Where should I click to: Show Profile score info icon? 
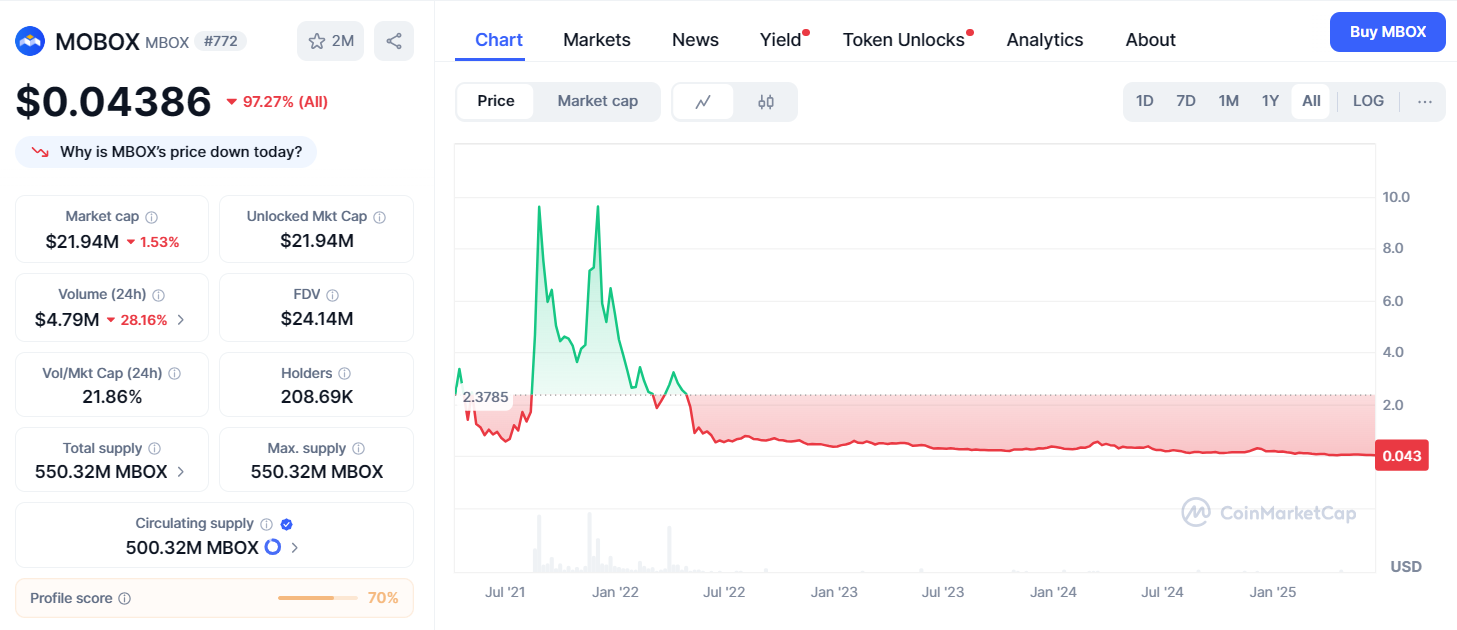[124, 599]
